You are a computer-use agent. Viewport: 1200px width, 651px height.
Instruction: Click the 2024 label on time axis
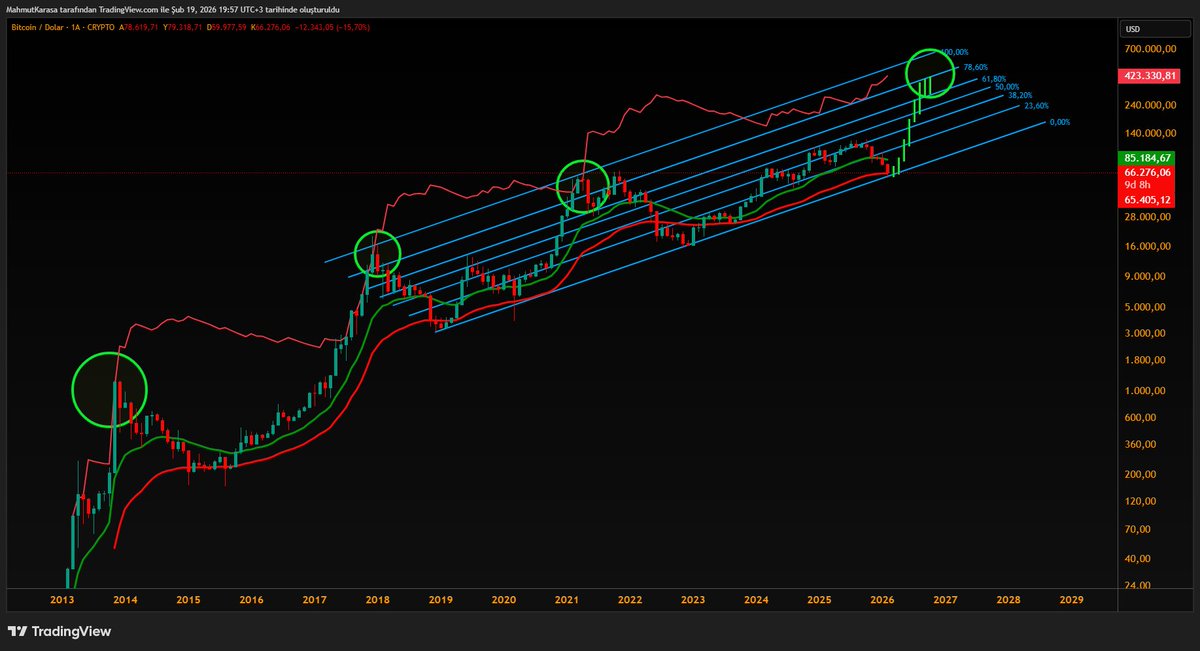click(756, 600)
